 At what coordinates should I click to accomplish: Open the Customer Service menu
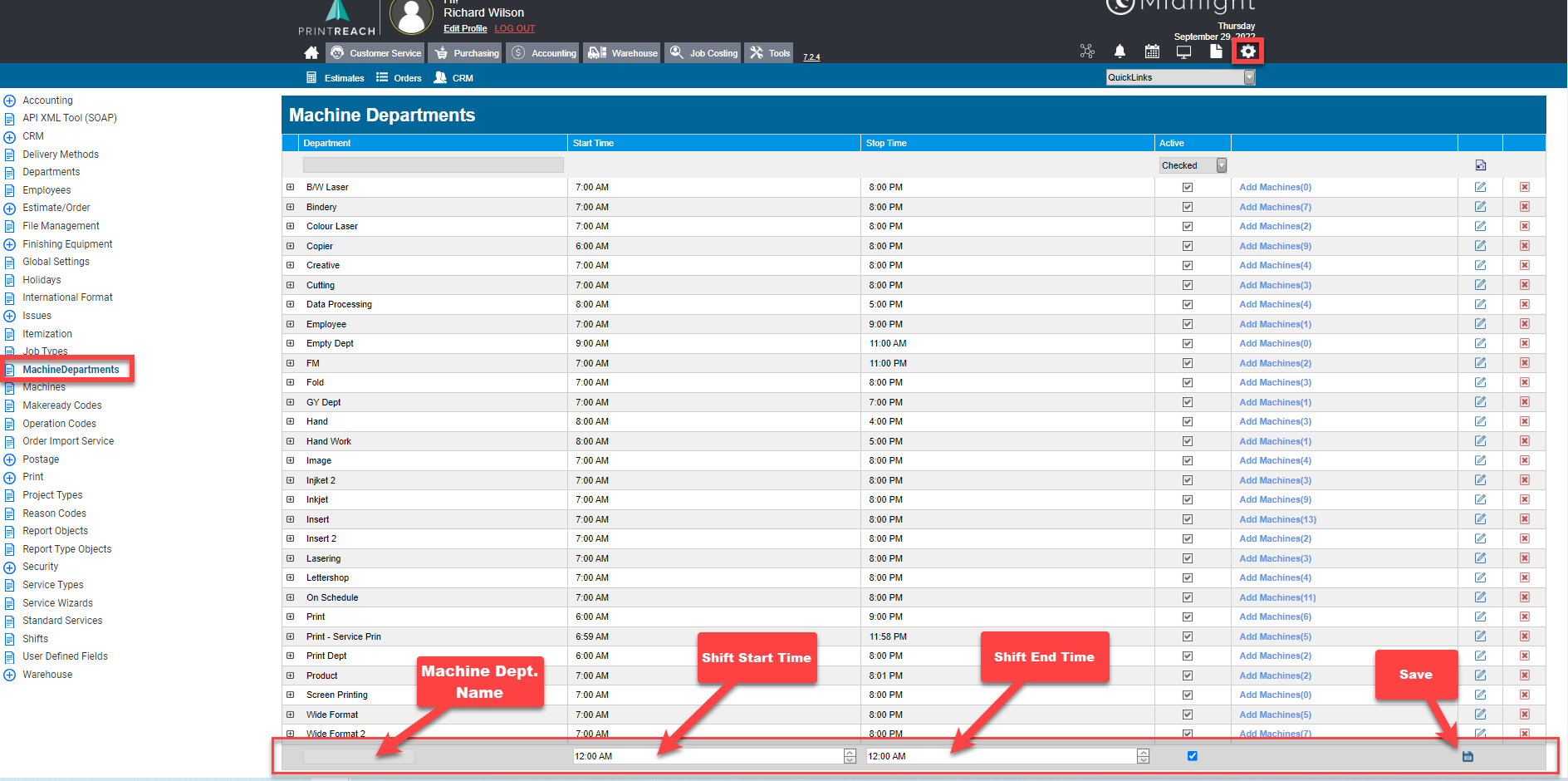tap(375, 53)
